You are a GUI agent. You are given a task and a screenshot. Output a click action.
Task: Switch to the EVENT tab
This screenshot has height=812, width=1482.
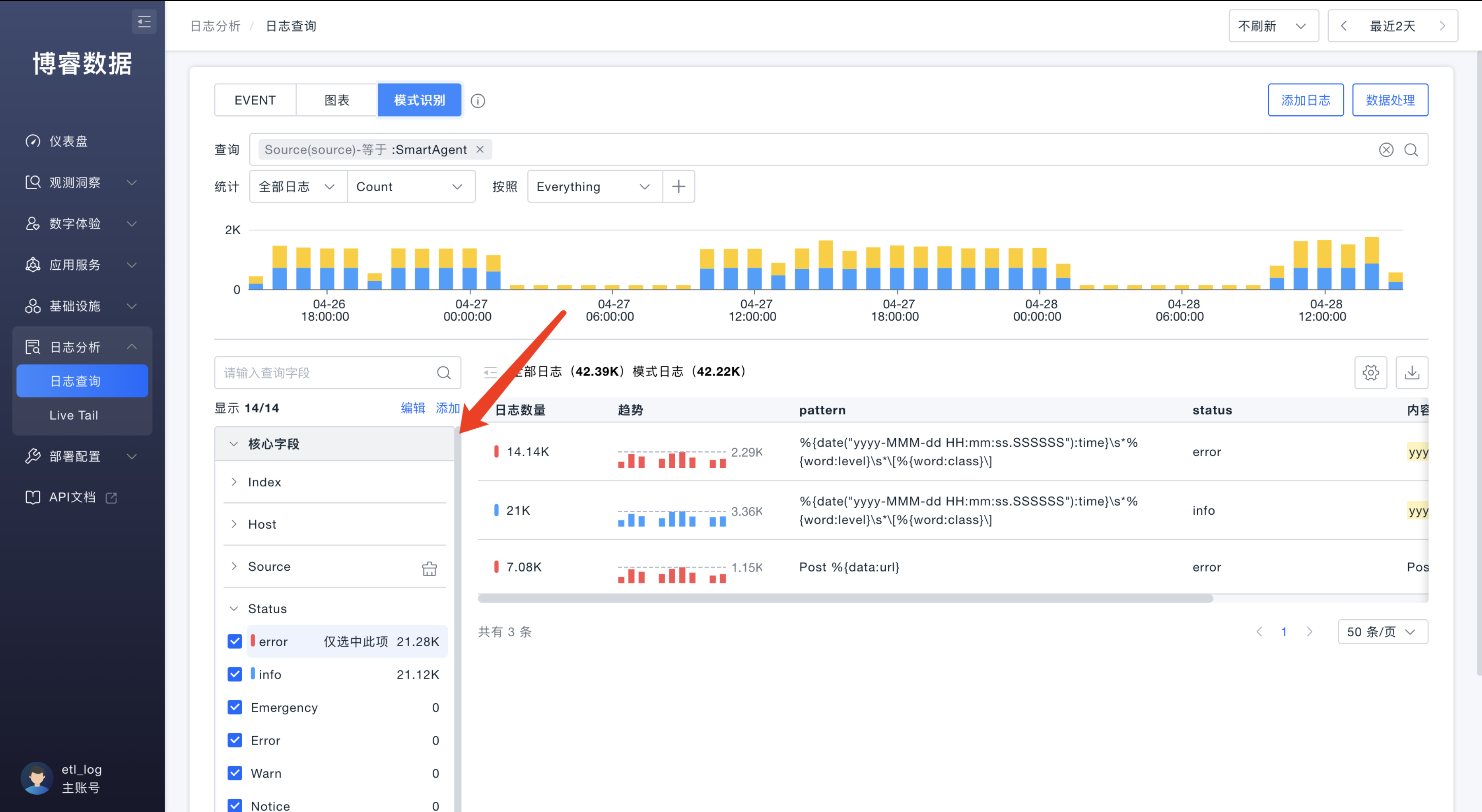click(x=255, y=100)
